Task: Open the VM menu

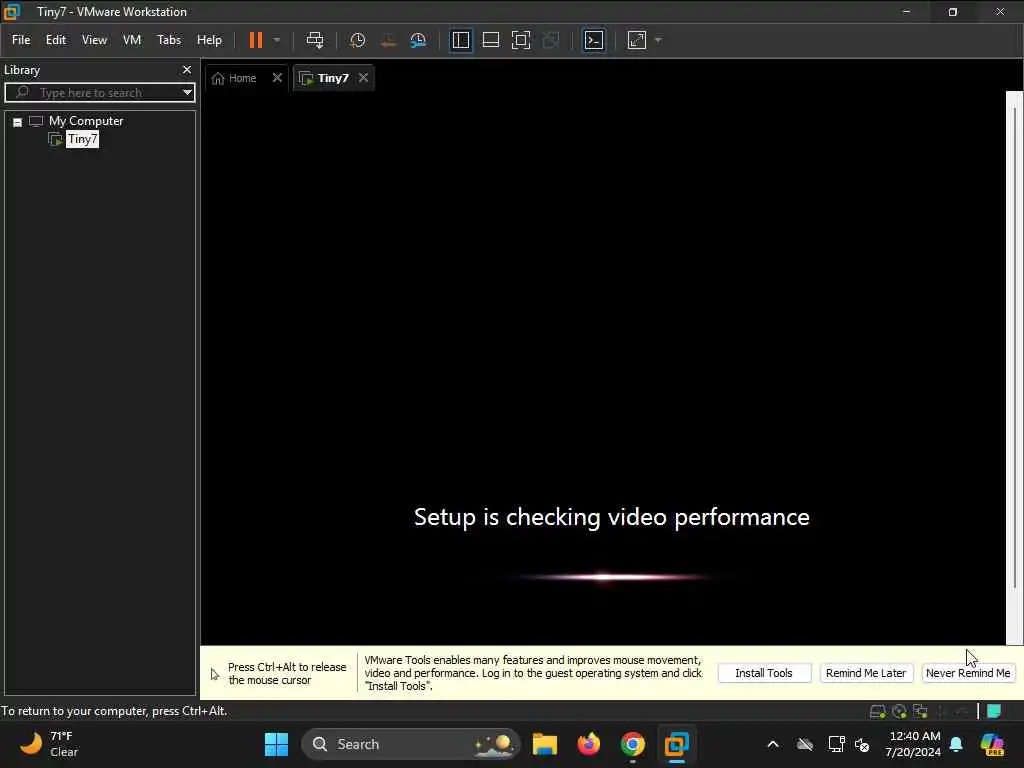Action: pyautogui.click(x=132, y=40)
